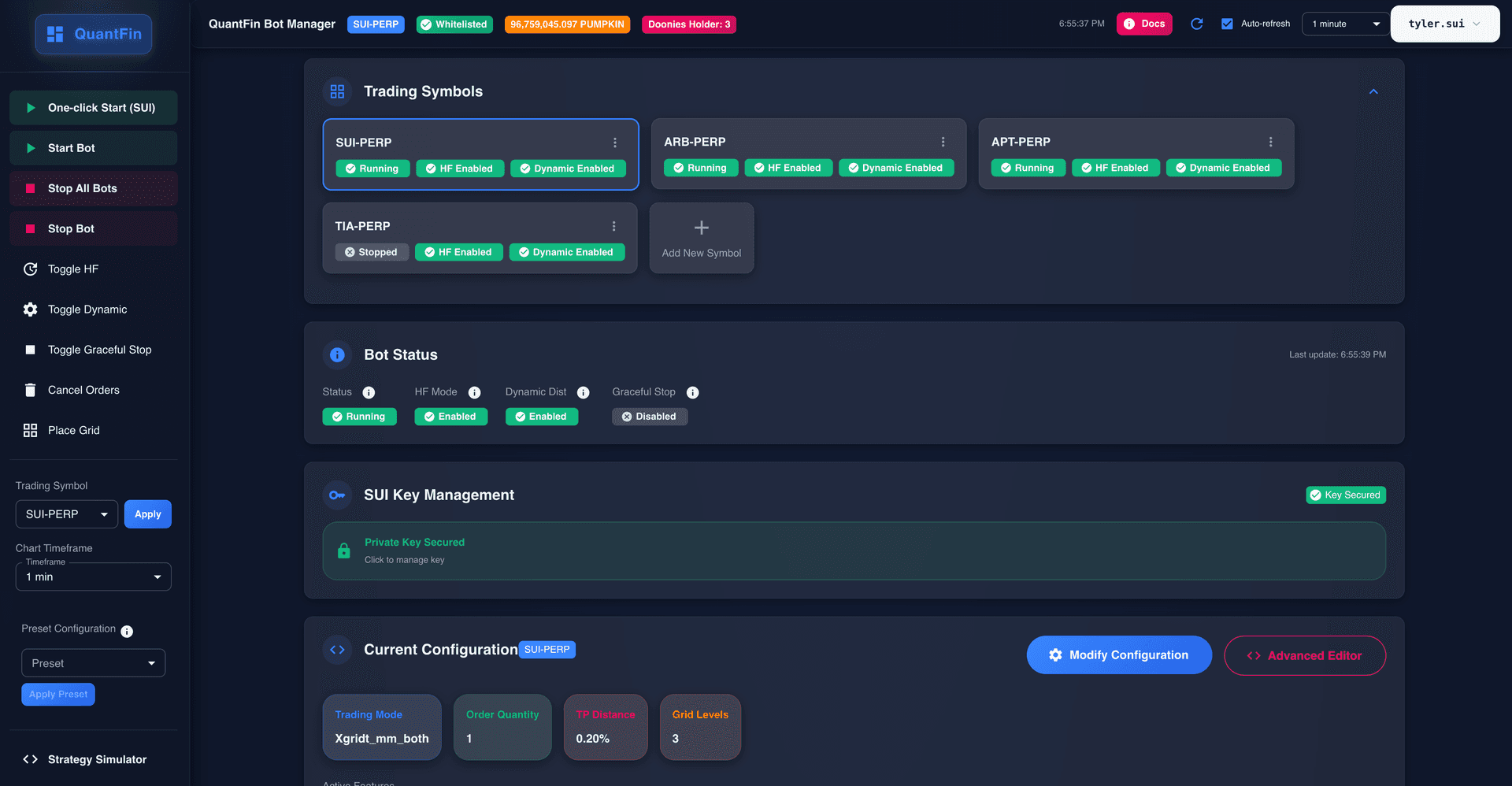Click the SUI-PERP badge in header
Viewport: 1512px width, 786px height.
(x=376, y=24)
